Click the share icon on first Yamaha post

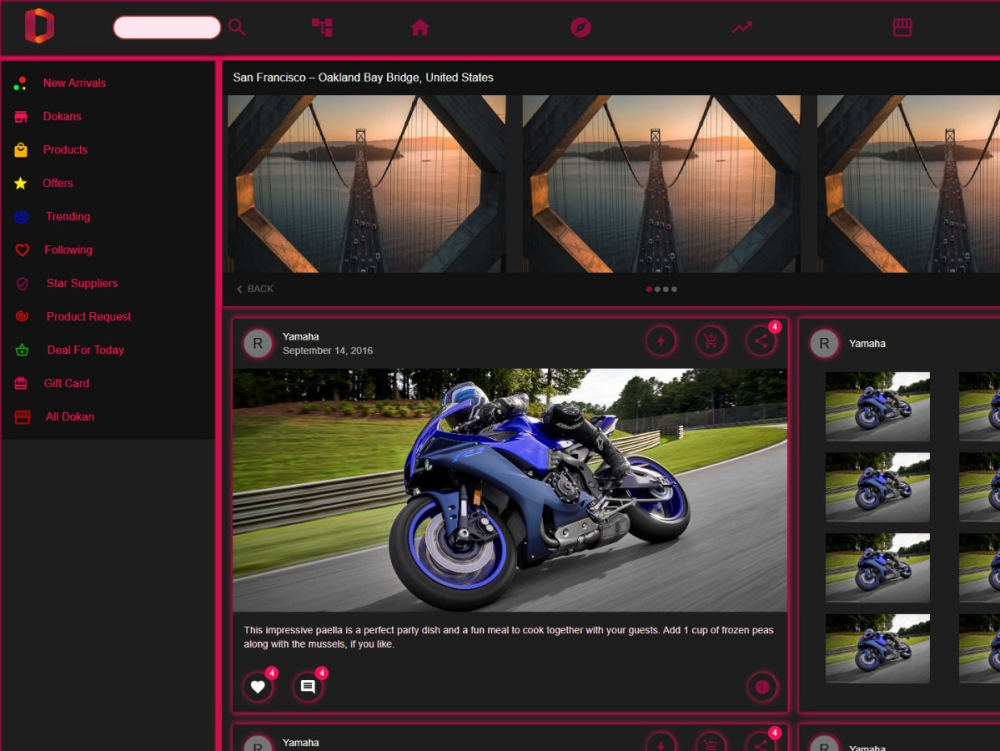pyautogui.click(x=761, y=341)
